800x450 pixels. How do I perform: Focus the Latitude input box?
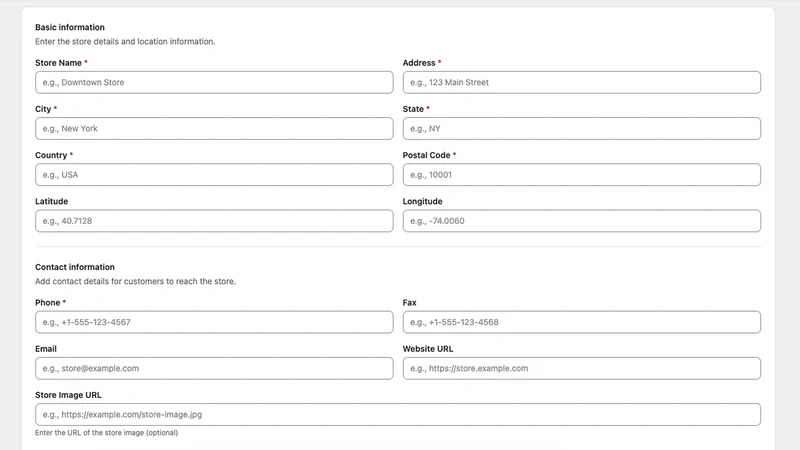[x=214, y=221]
